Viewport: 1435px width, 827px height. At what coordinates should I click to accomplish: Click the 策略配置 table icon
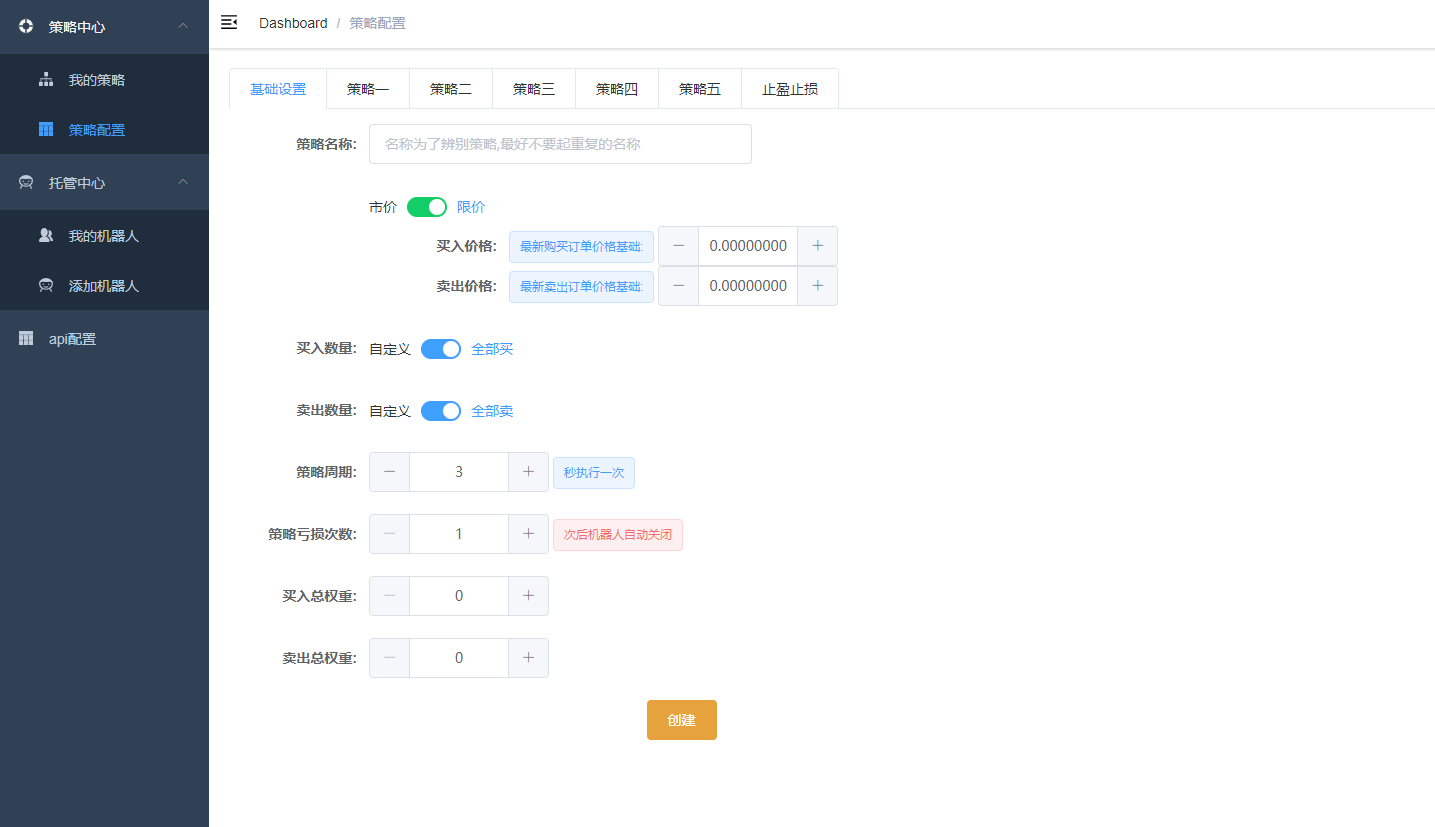pyautogui.click(x=46, y=130)
